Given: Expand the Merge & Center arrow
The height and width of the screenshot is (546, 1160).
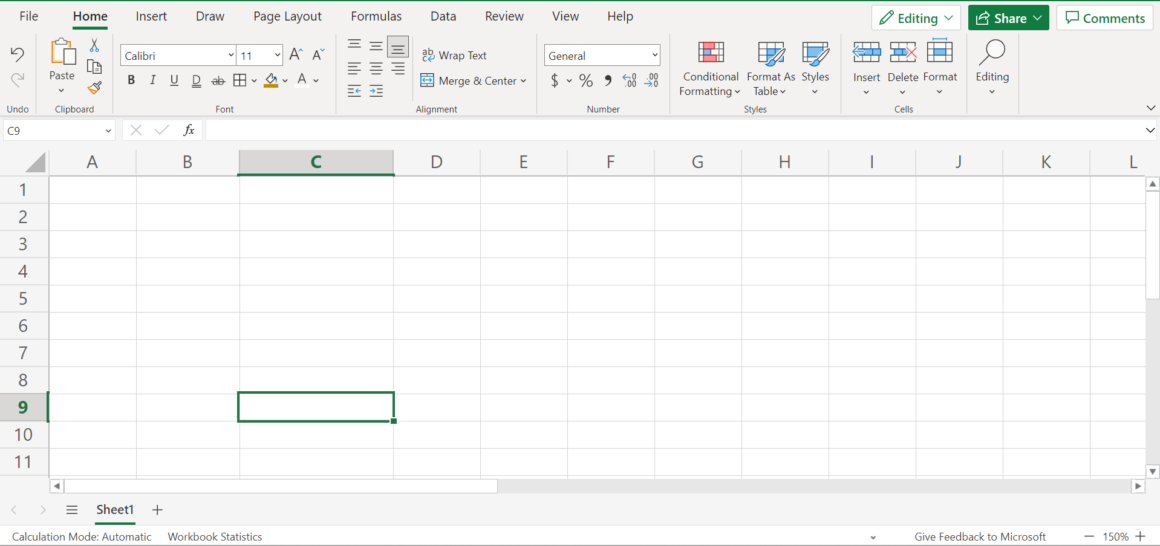Looking at the screenshot, I should (523, 81).
